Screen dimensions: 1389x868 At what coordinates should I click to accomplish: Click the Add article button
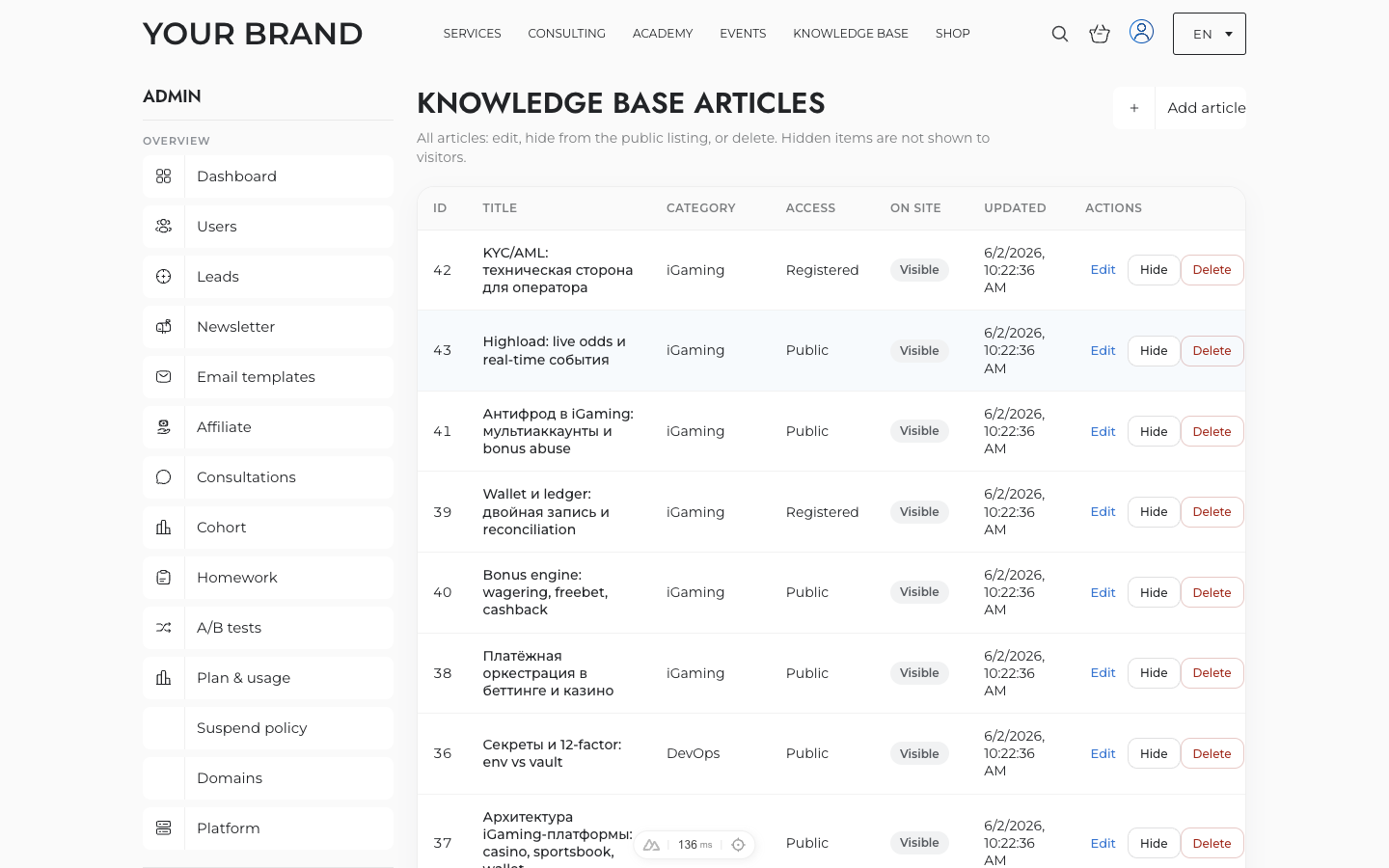[x=1180, y=108]
